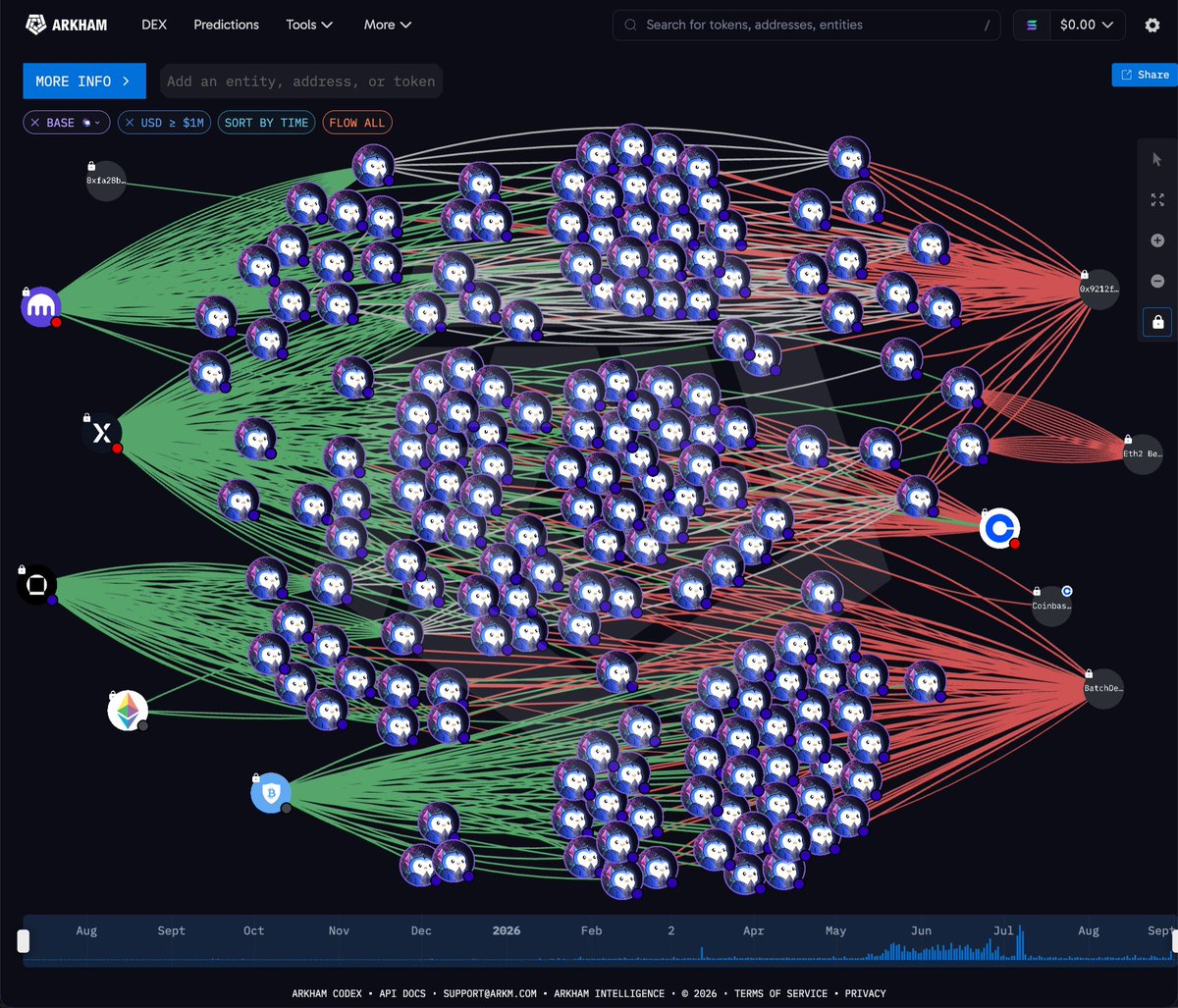This screenshot has width=1178, height=1008.
Task: Select the pointer cursor tool
Action: 1157,159
